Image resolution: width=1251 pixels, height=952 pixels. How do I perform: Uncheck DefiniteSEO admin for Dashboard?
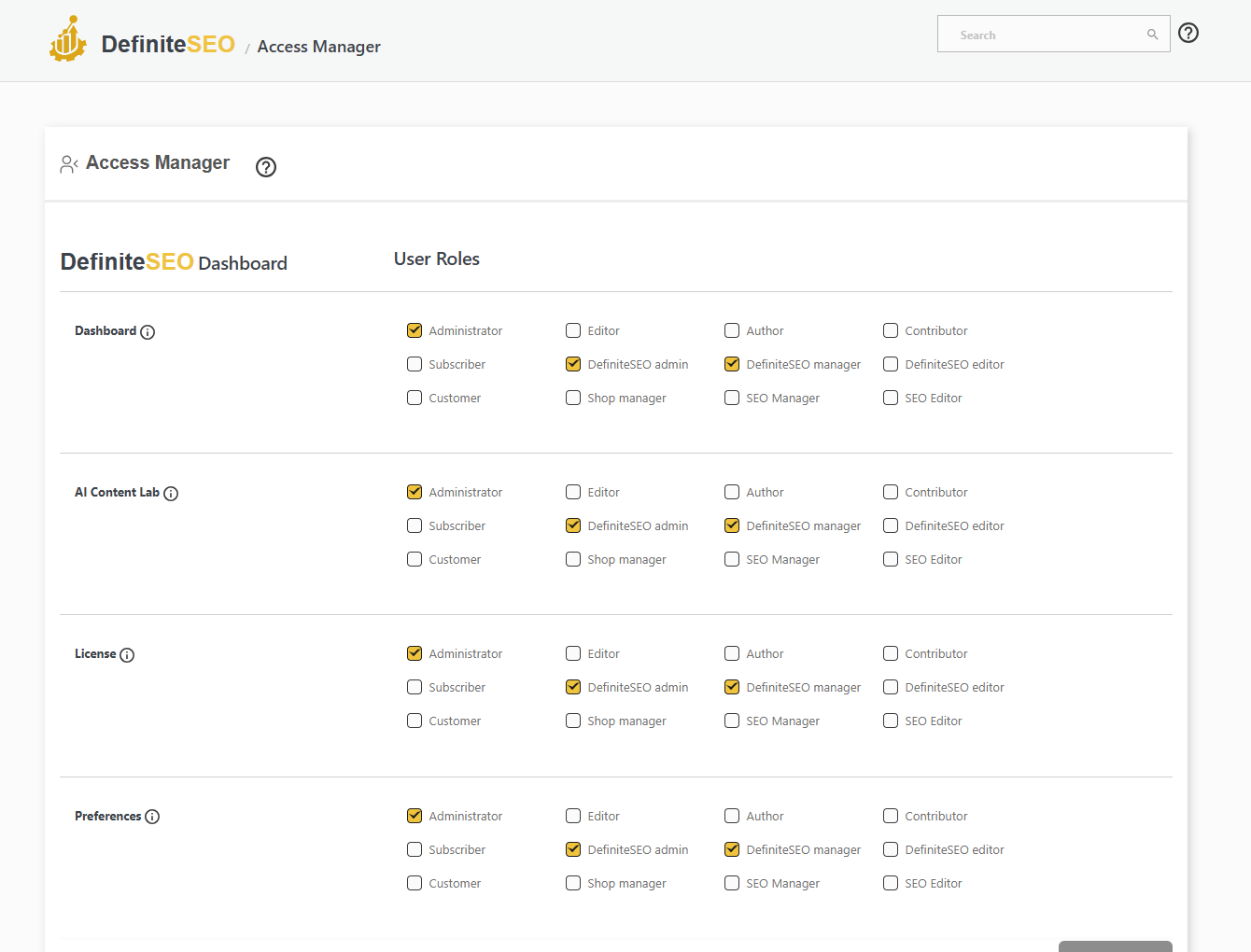point(573,364)
